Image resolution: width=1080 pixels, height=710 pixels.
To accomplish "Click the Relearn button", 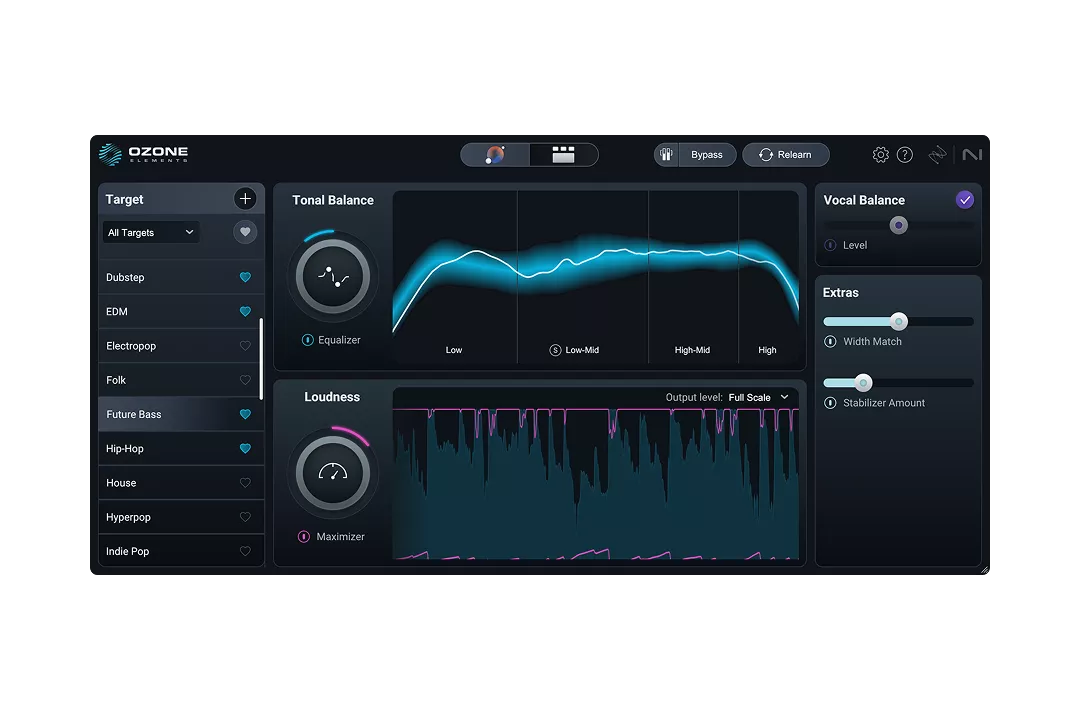I will pyautogui.click(x=786, y=154).
